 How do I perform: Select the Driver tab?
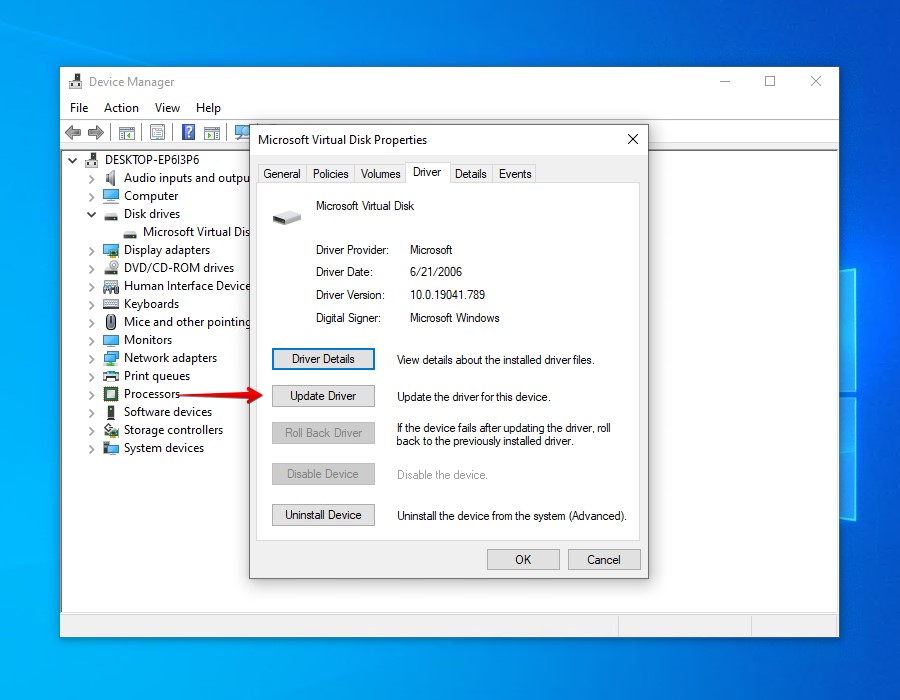pos(427,172)
